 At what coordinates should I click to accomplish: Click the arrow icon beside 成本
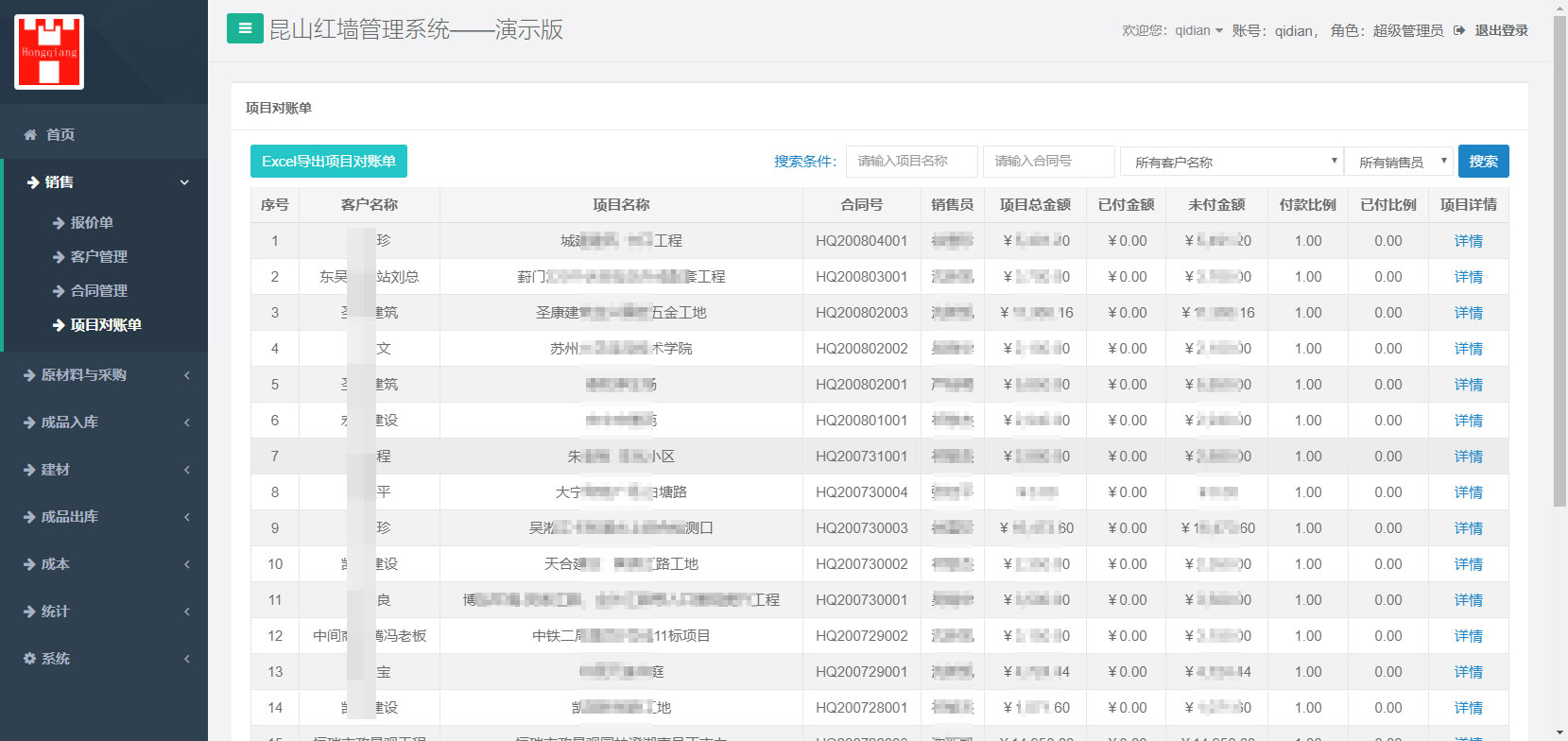[29, 564]
